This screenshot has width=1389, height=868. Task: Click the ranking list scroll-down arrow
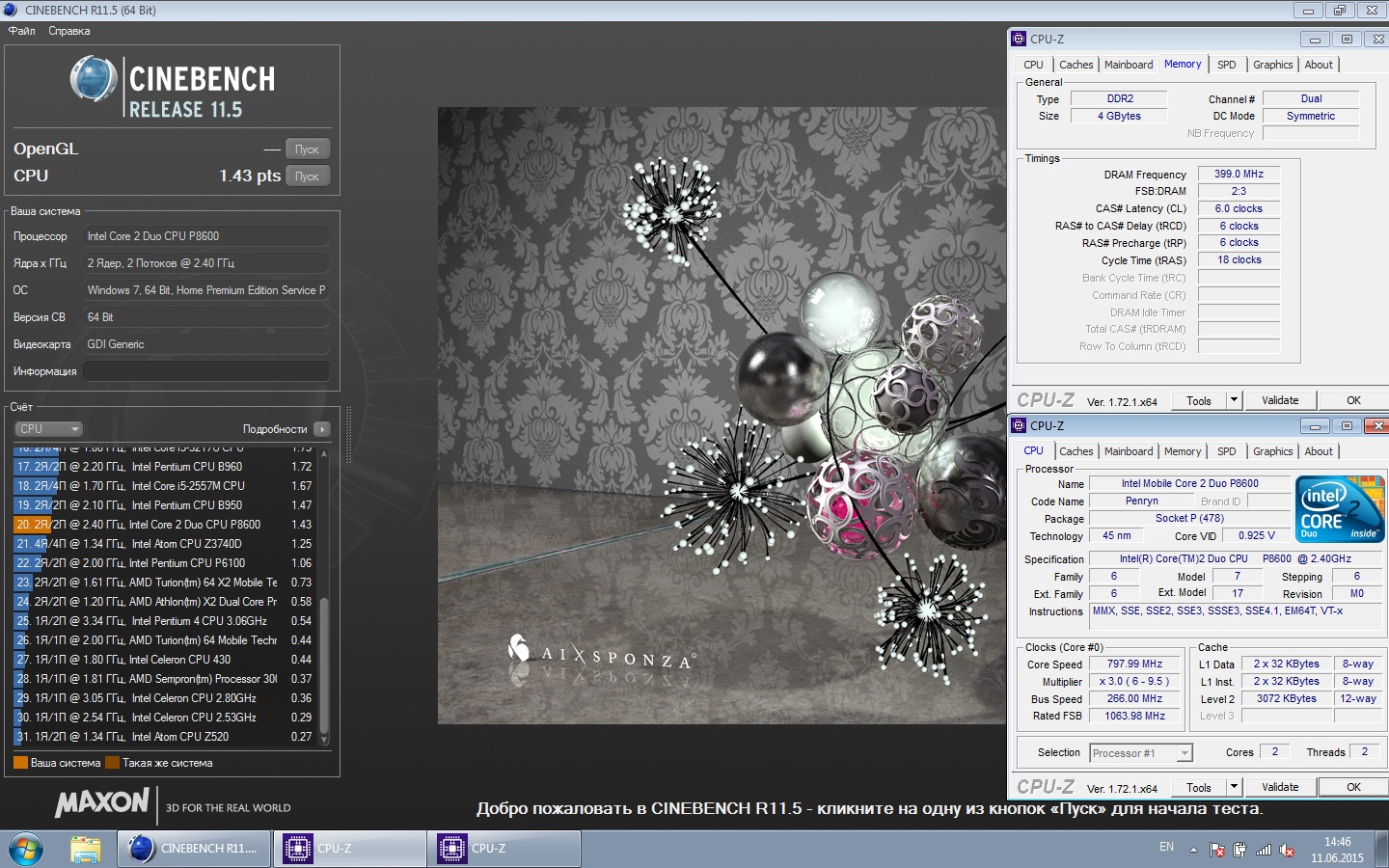click(x=324, y=741)
